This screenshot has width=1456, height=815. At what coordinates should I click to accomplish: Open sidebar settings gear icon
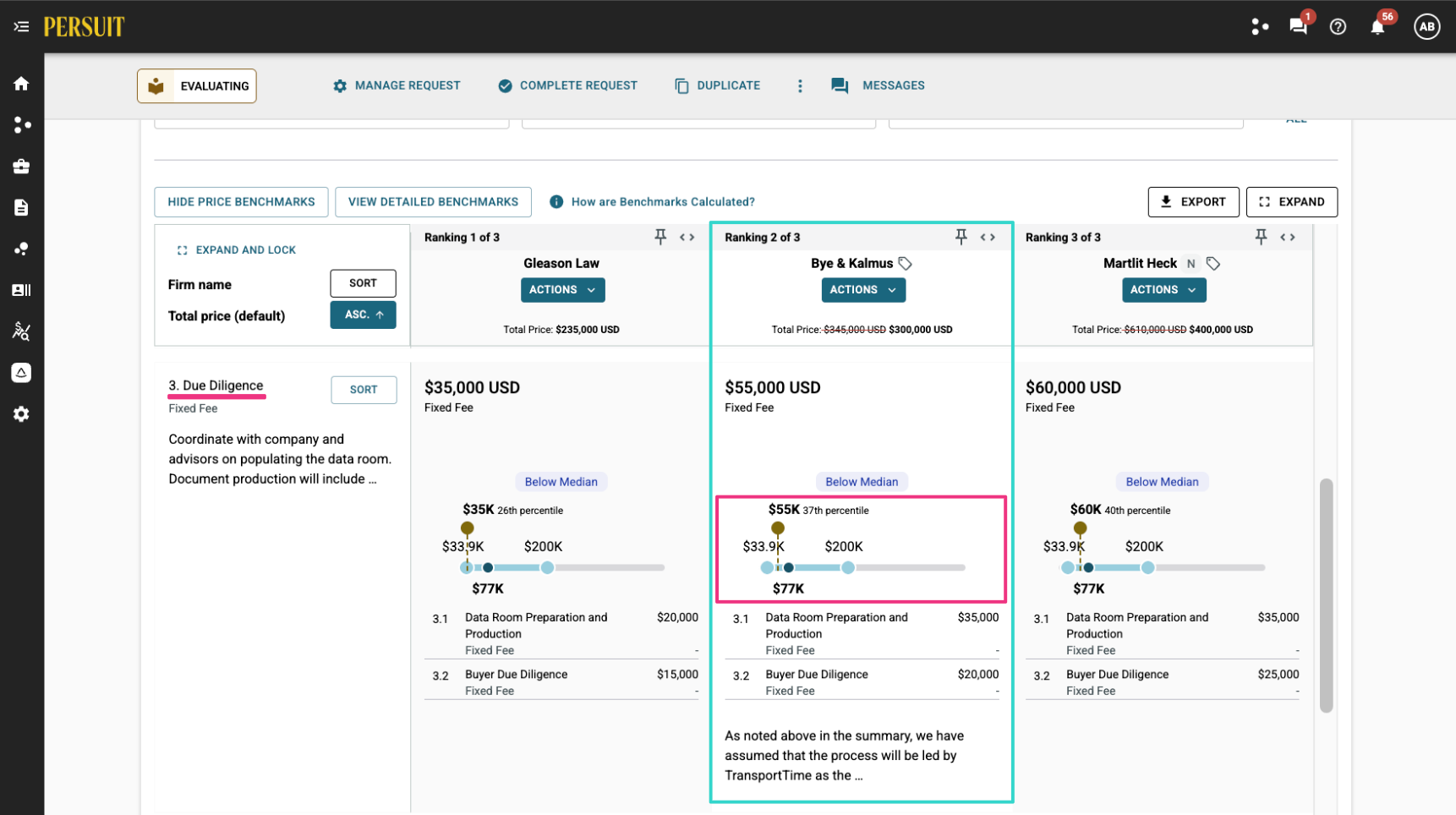tap(21, 414)
